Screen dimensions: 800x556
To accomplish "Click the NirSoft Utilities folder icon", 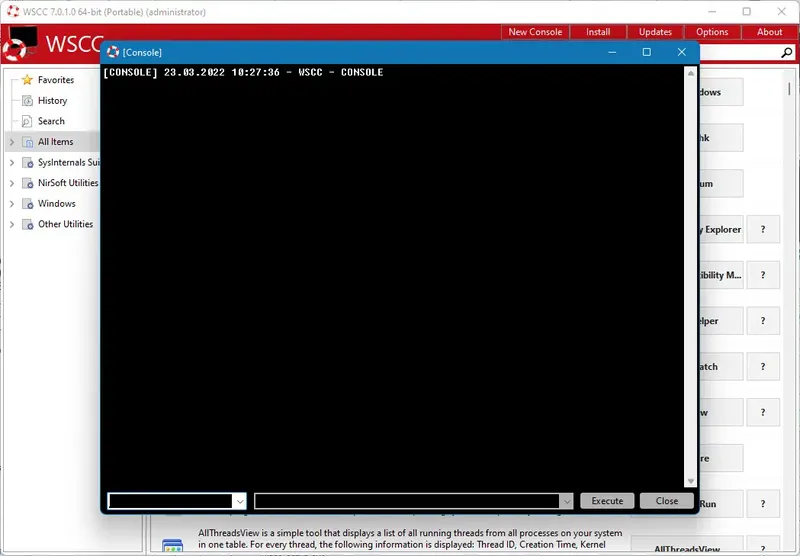I will 28,183.
